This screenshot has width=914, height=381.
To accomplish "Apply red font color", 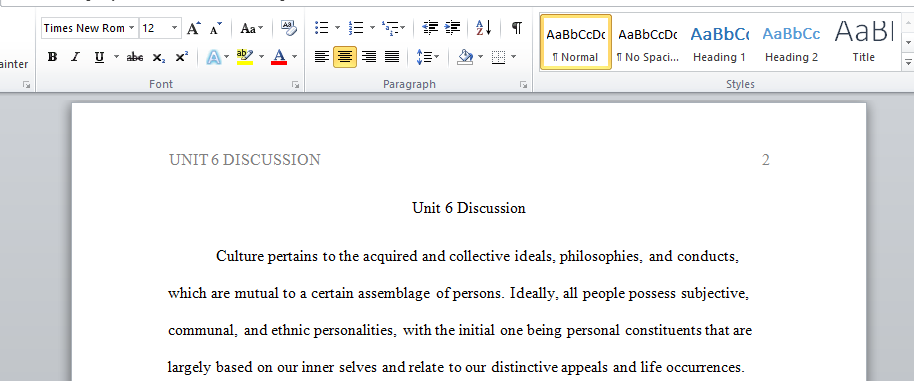I will pos(279,57).
